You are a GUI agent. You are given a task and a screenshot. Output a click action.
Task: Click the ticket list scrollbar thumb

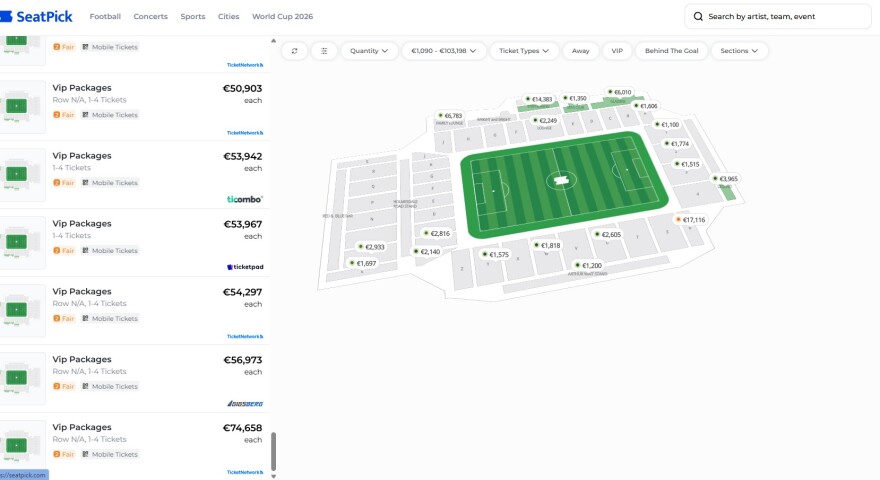[x=273, y=451]
